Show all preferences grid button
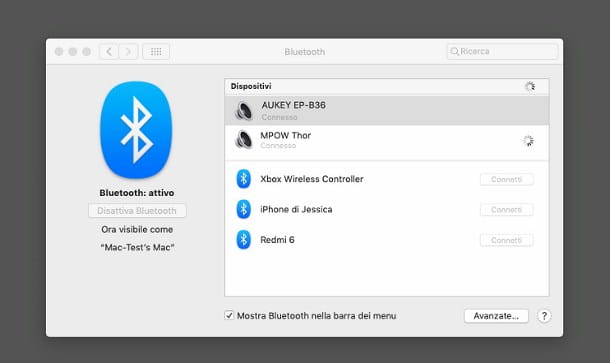This screenshot has height=363, width=610. click(156, 51)
